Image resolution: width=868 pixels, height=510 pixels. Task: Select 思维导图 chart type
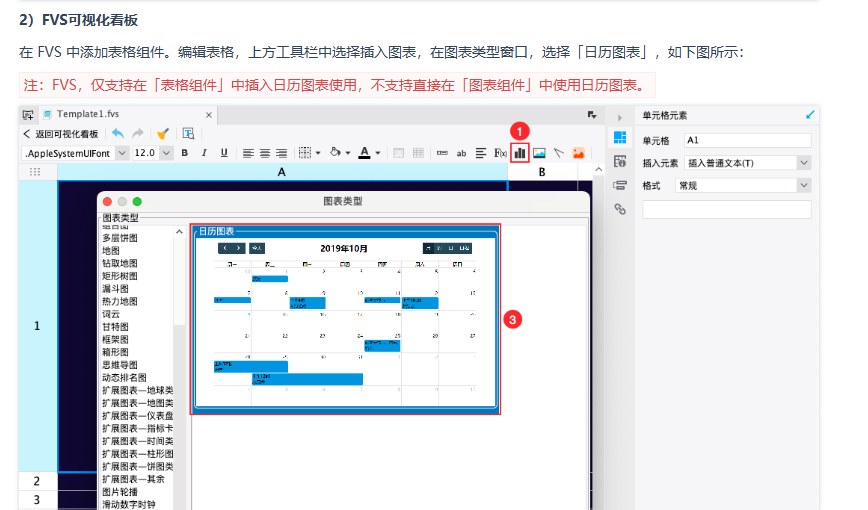click(120, 365)
